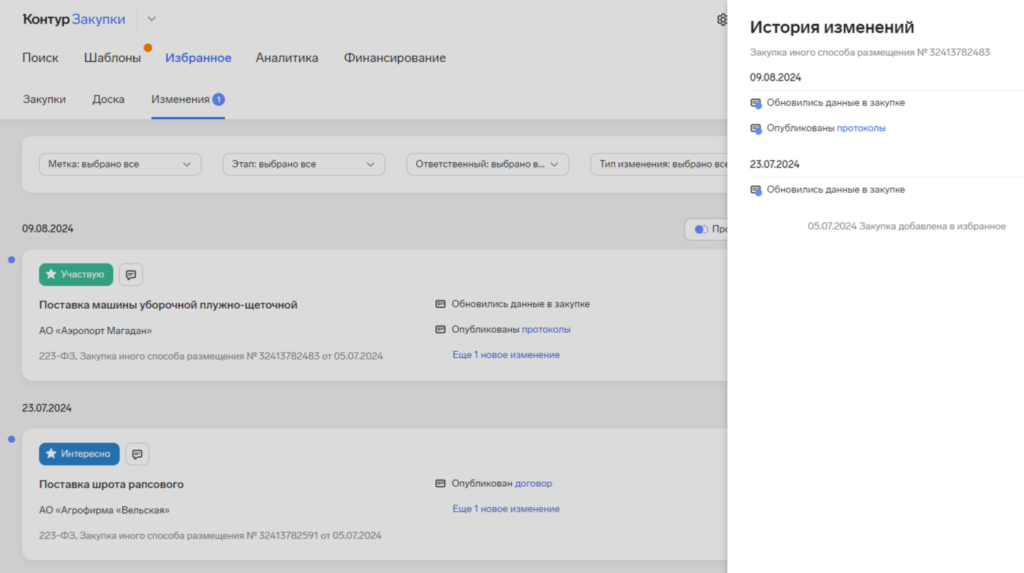Click the star Интересно mark badge

[79, 454]
